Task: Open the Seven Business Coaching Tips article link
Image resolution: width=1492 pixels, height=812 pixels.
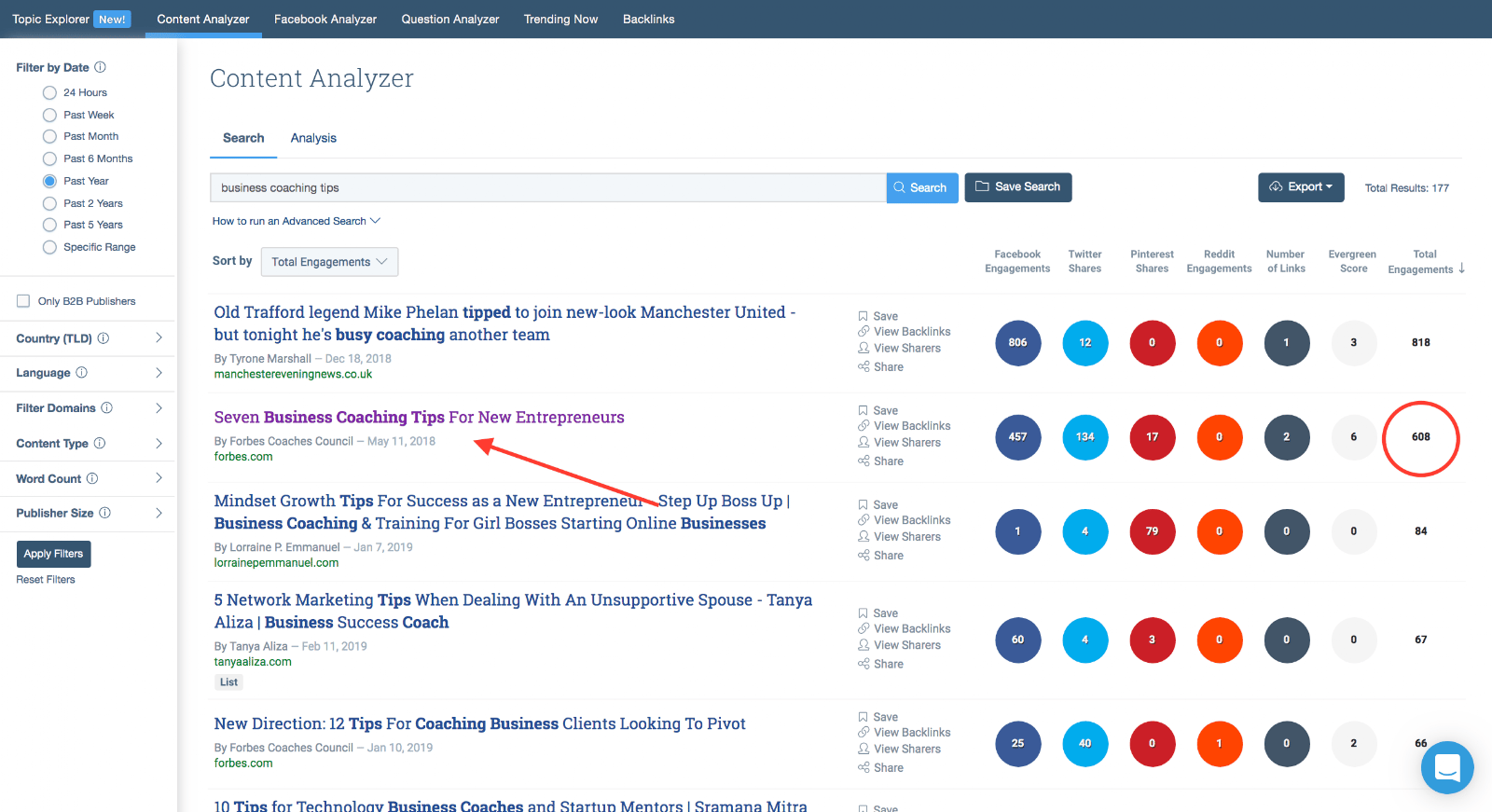Action: pos(419,418)
